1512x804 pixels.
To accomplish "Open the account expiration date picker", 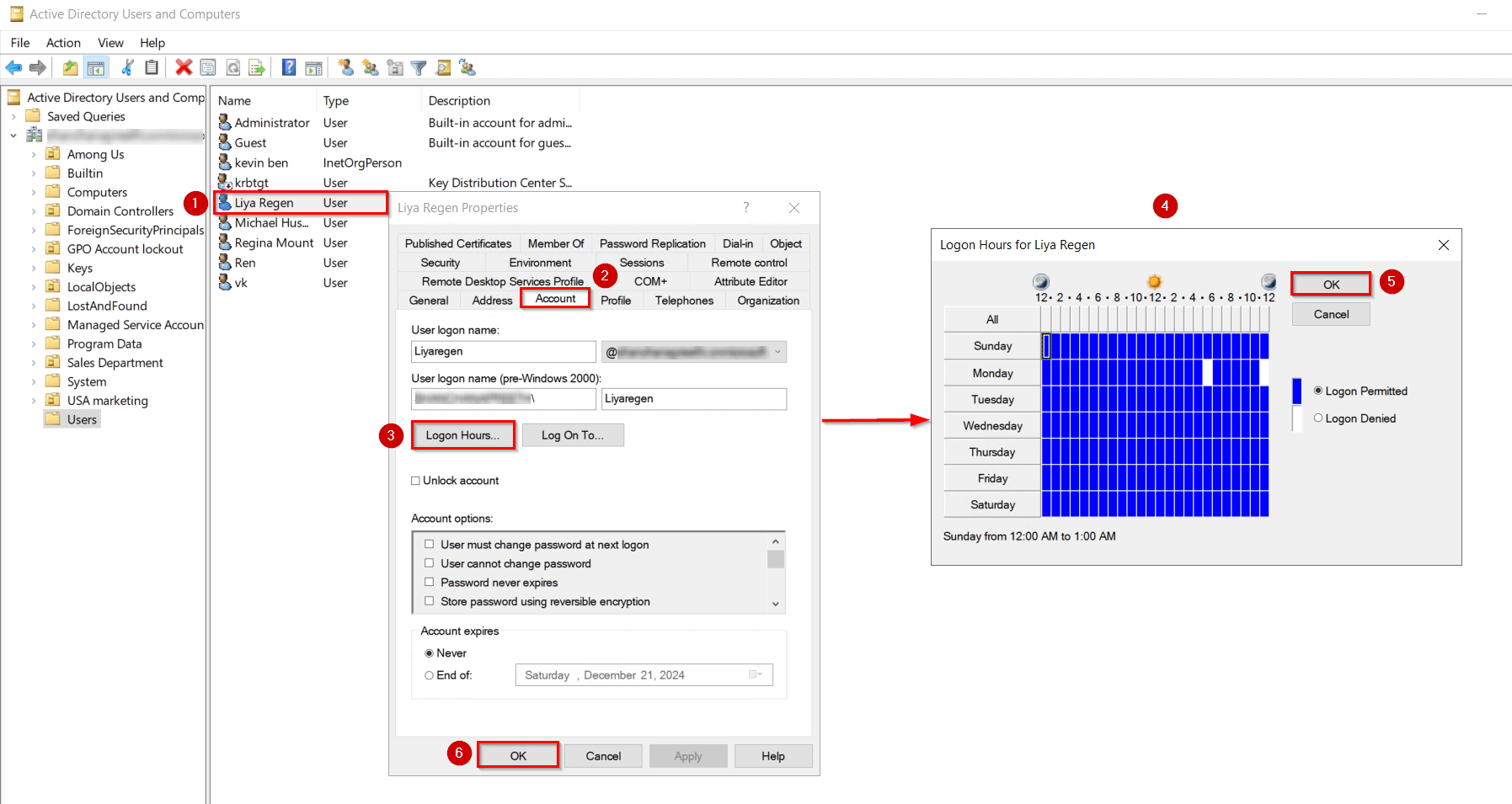I will coord(754,674).
